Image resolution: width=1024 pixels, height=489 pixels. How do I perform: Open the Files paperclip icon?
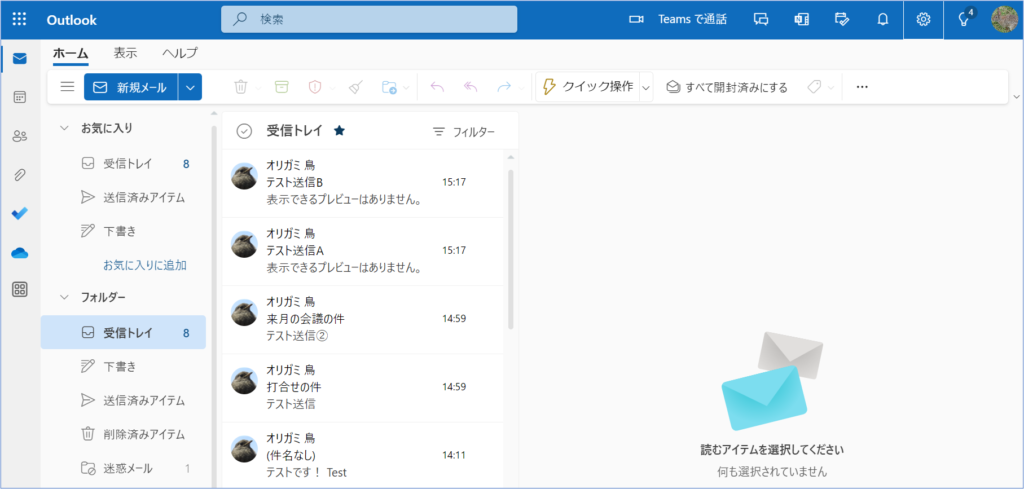pyautogui.click(x=20, y=175)
